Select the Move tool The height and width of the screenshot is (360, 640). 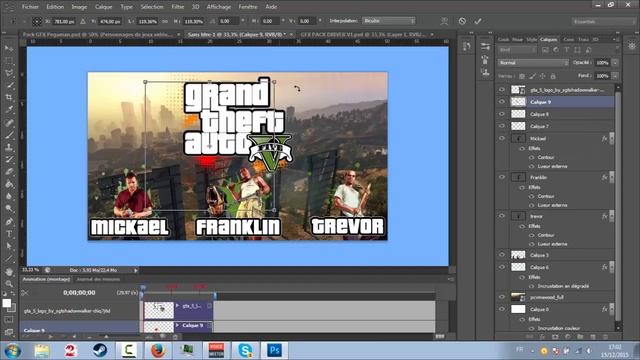[x=9, y=49]
